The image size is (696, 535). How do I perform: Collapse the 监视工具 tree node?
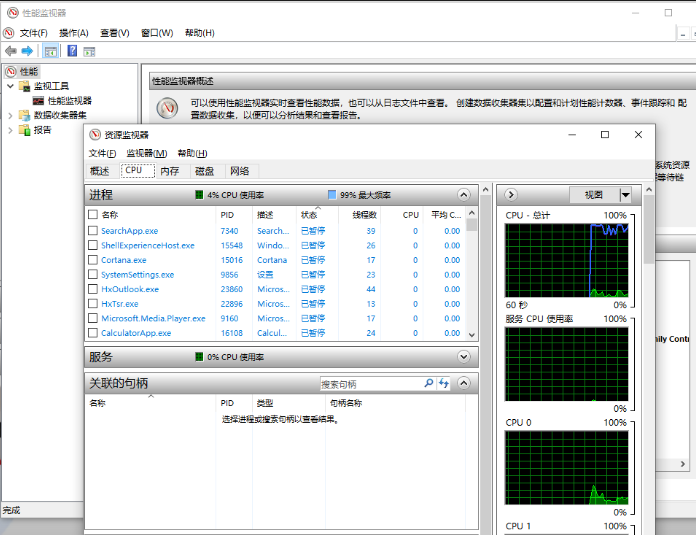[10, 86]
